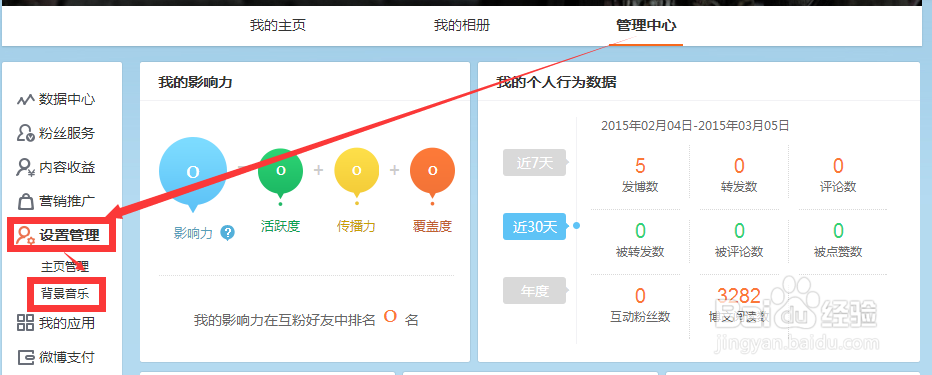Open 微博支付 in the sidebar

[67, 357]
